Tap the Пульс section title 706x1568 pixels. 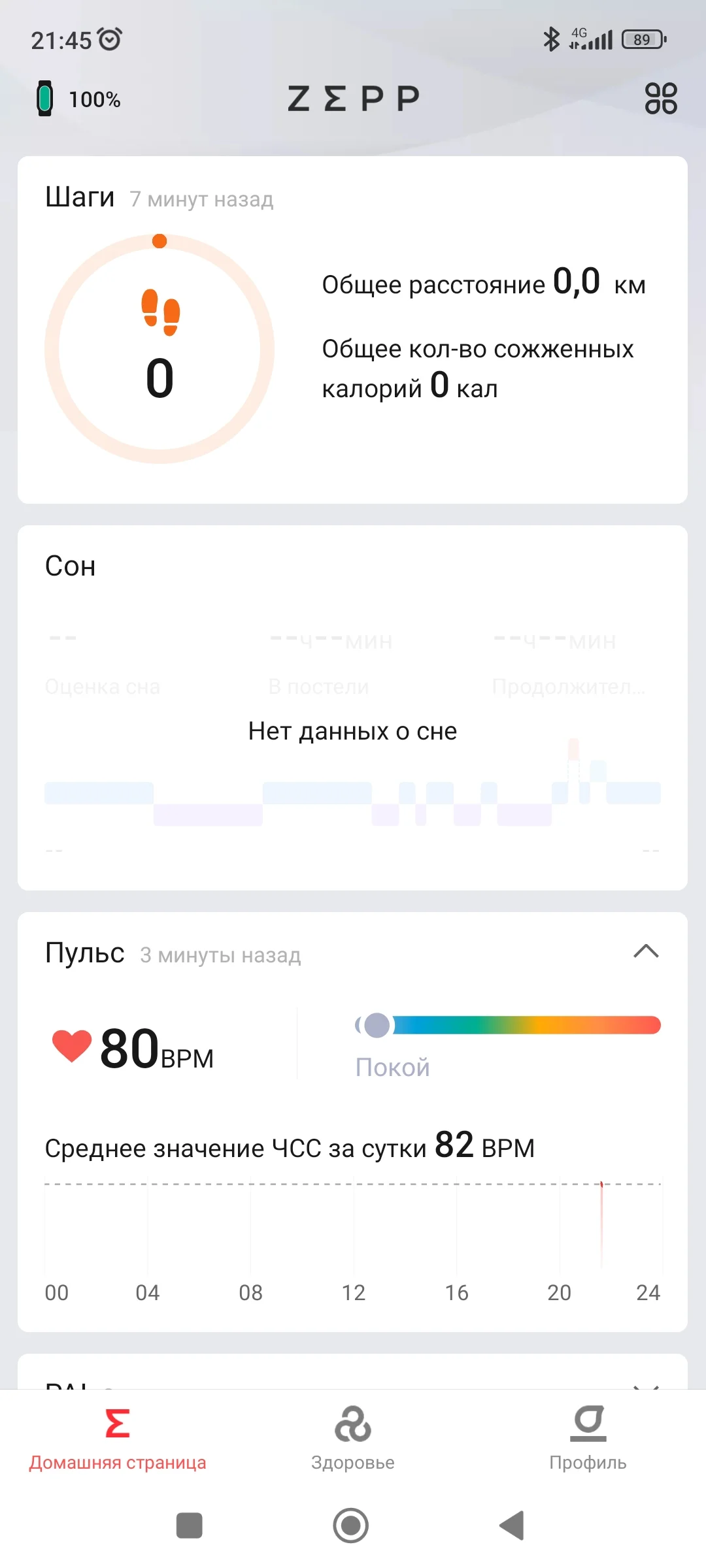click(x=85, y=953)
